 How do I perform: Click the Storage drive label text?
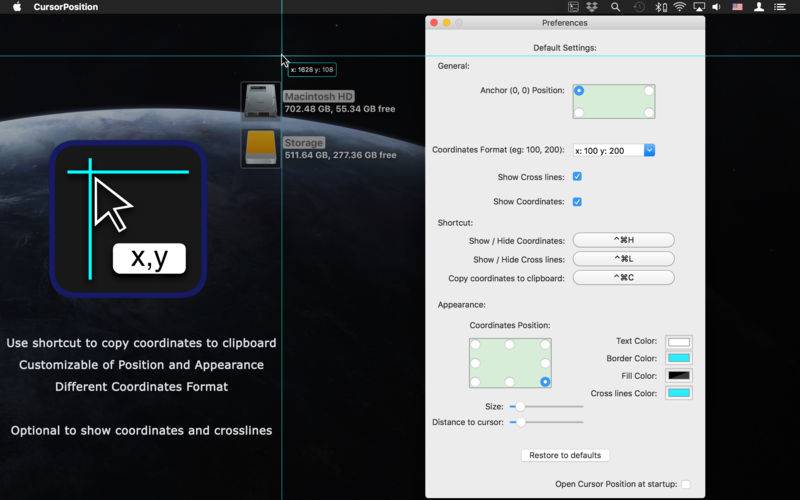[304, 143]
